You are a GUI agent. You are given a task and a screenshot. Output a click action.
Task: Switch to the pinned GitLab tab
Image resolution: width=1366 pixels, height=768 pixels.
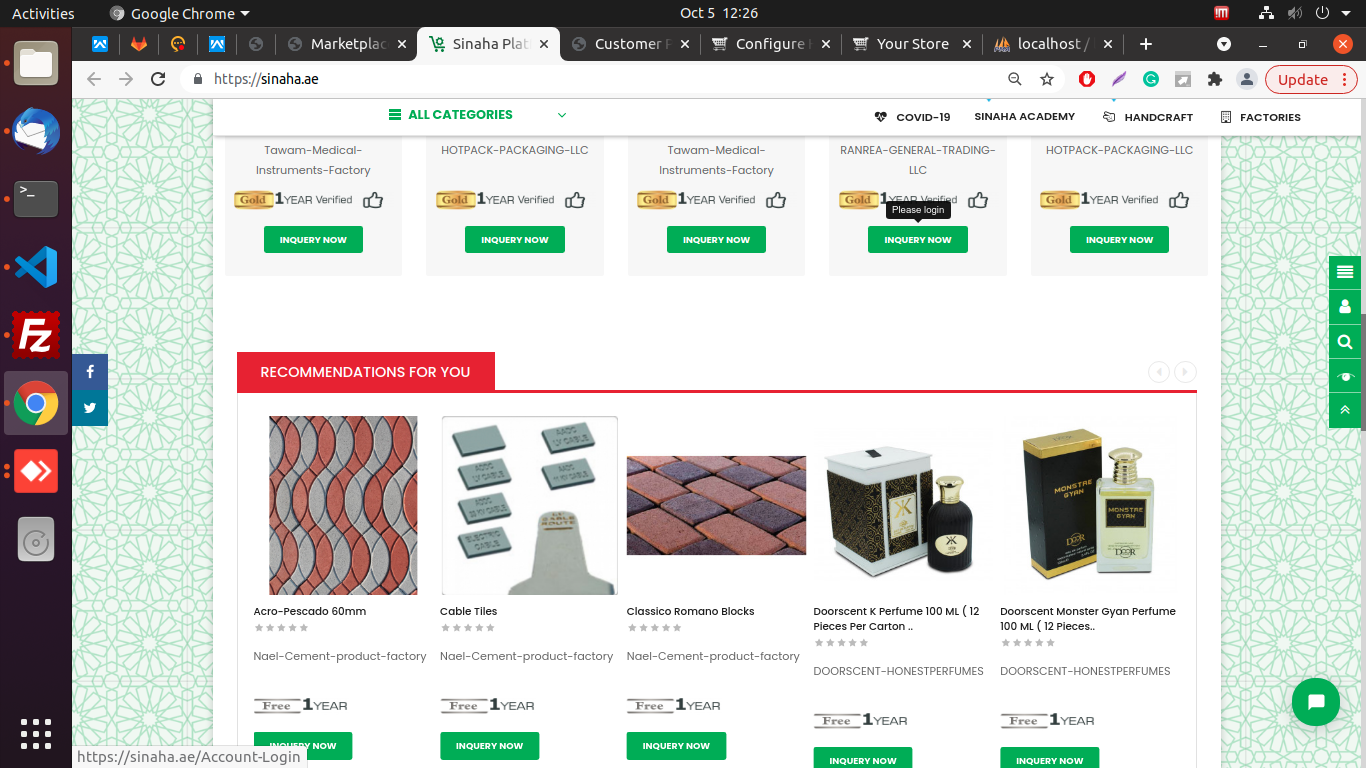click(x=139, y=44)
